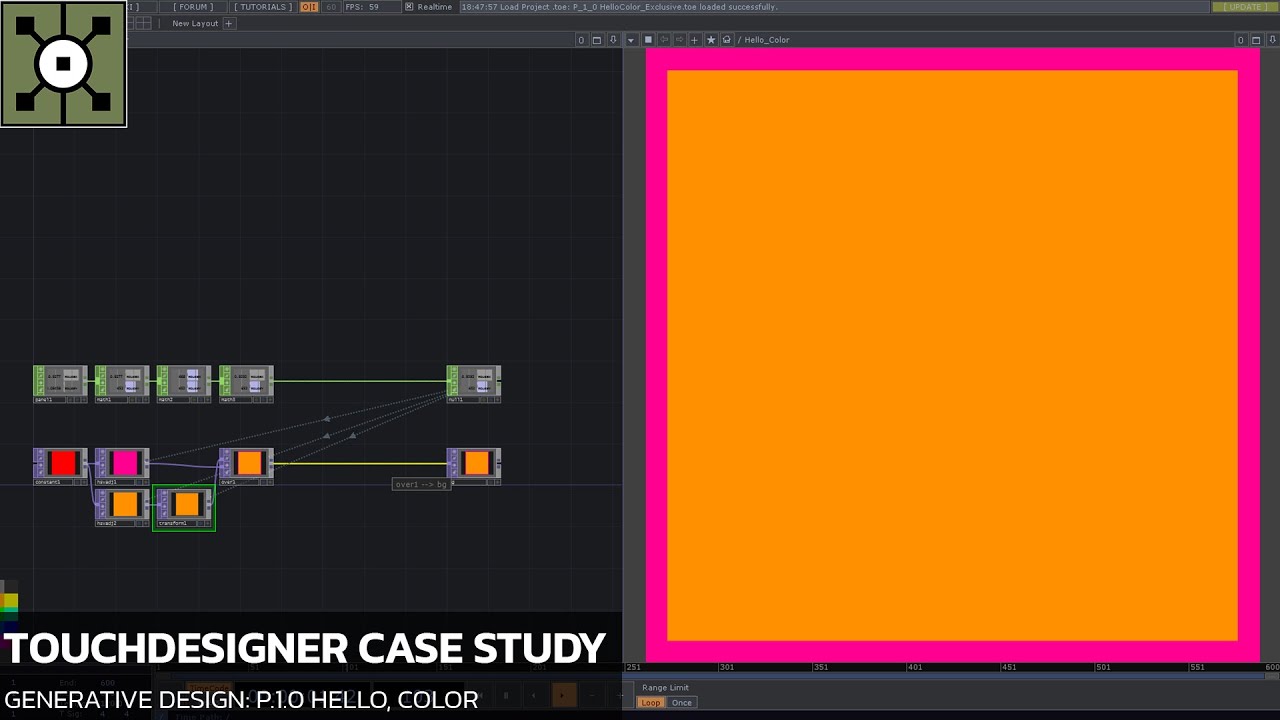The height and width of the screenshot is (720, 1280).
Task: Select the panel1 CHOP node
Action: [x=60, y=384]
